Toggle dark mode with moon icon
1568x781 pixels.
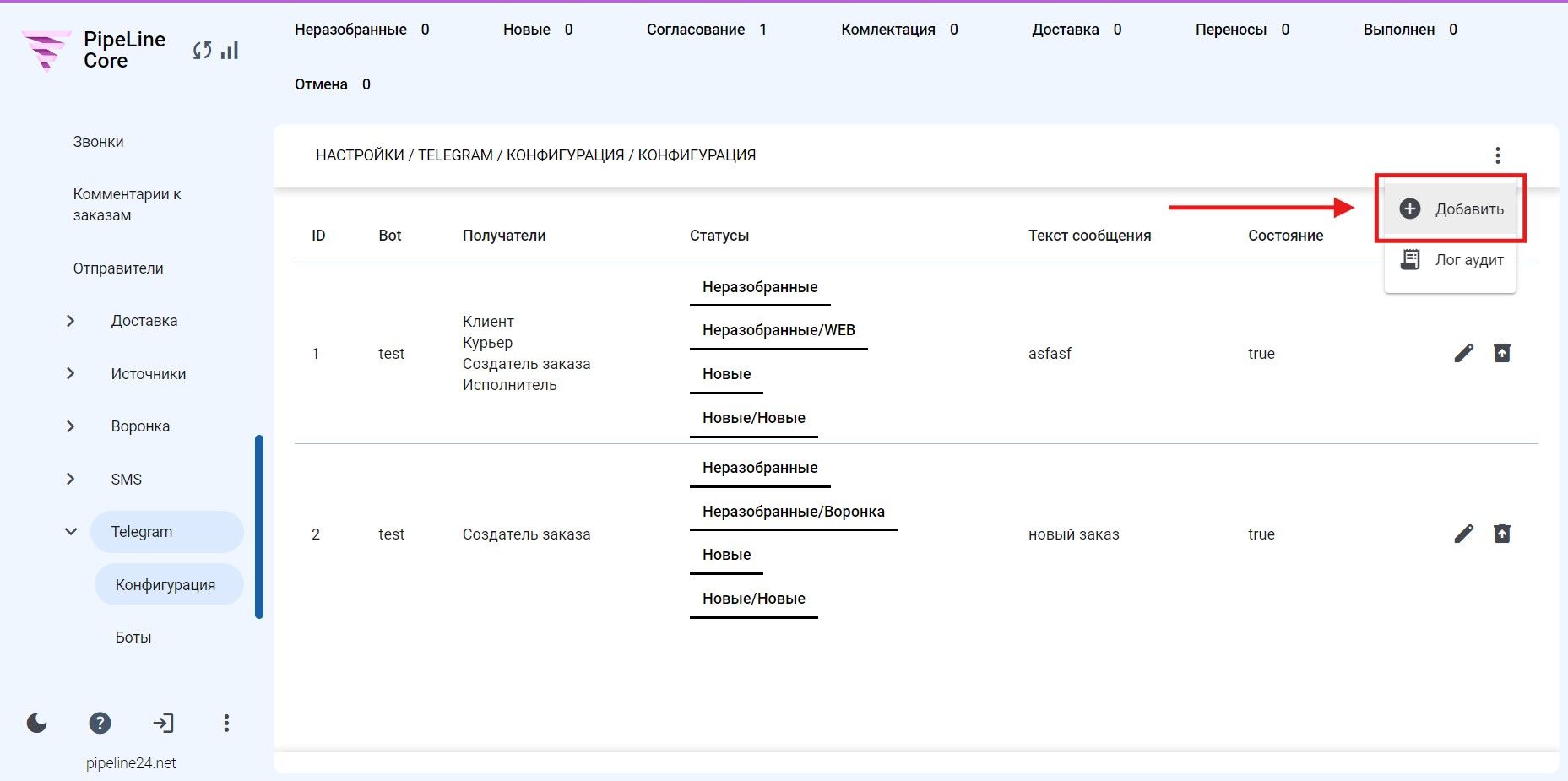click(37, 723)
